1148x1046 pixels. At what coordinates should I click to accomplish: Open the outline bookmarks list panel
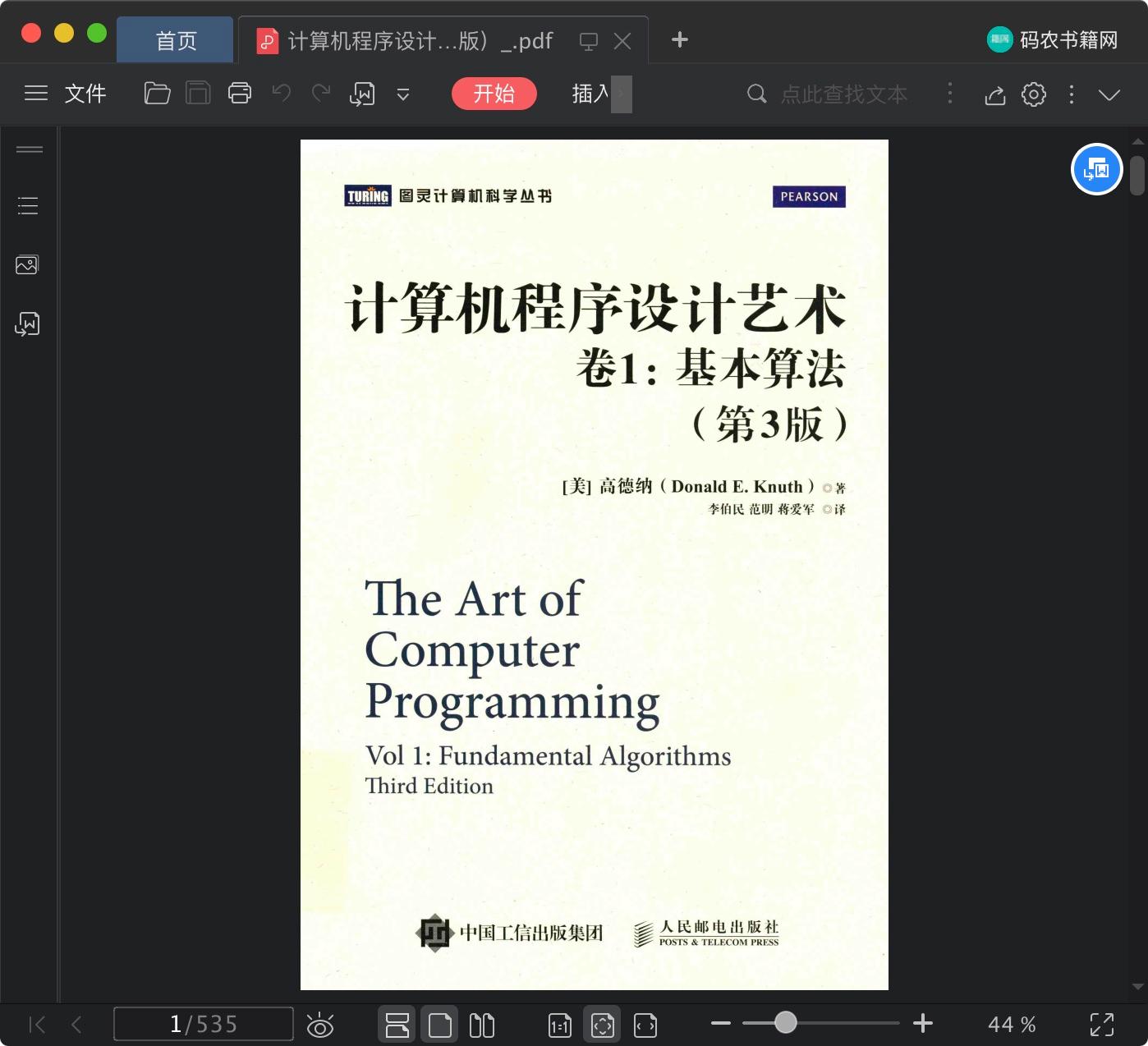[29, 205]
